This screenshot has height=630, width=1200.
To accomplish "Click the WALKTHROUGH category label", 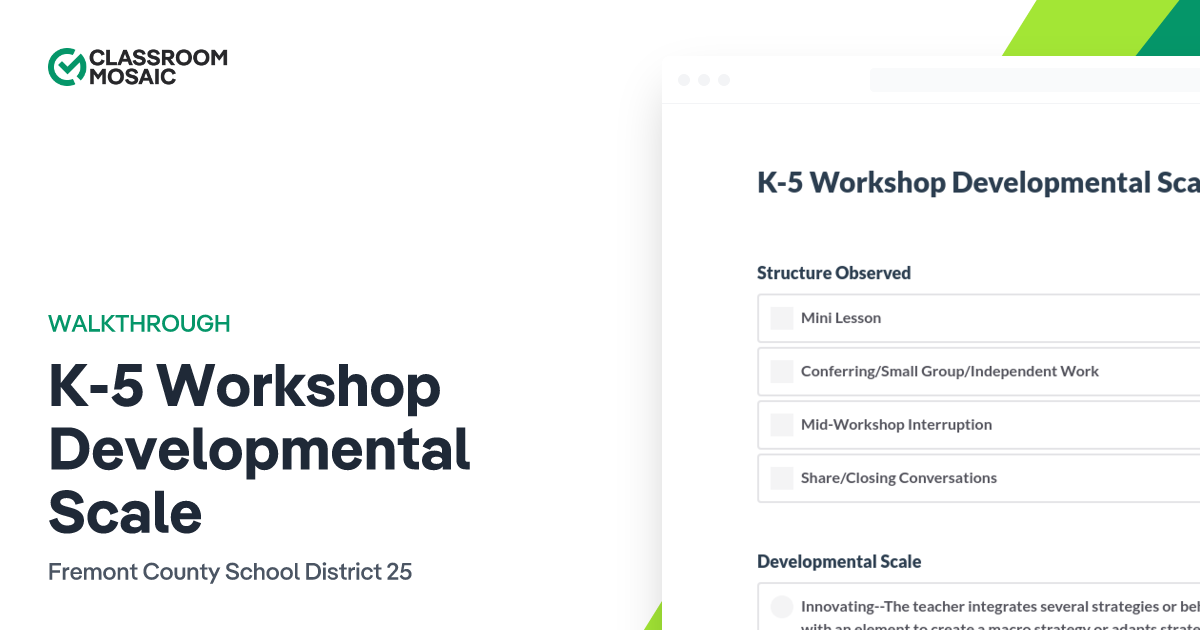I will pos(139,324).
